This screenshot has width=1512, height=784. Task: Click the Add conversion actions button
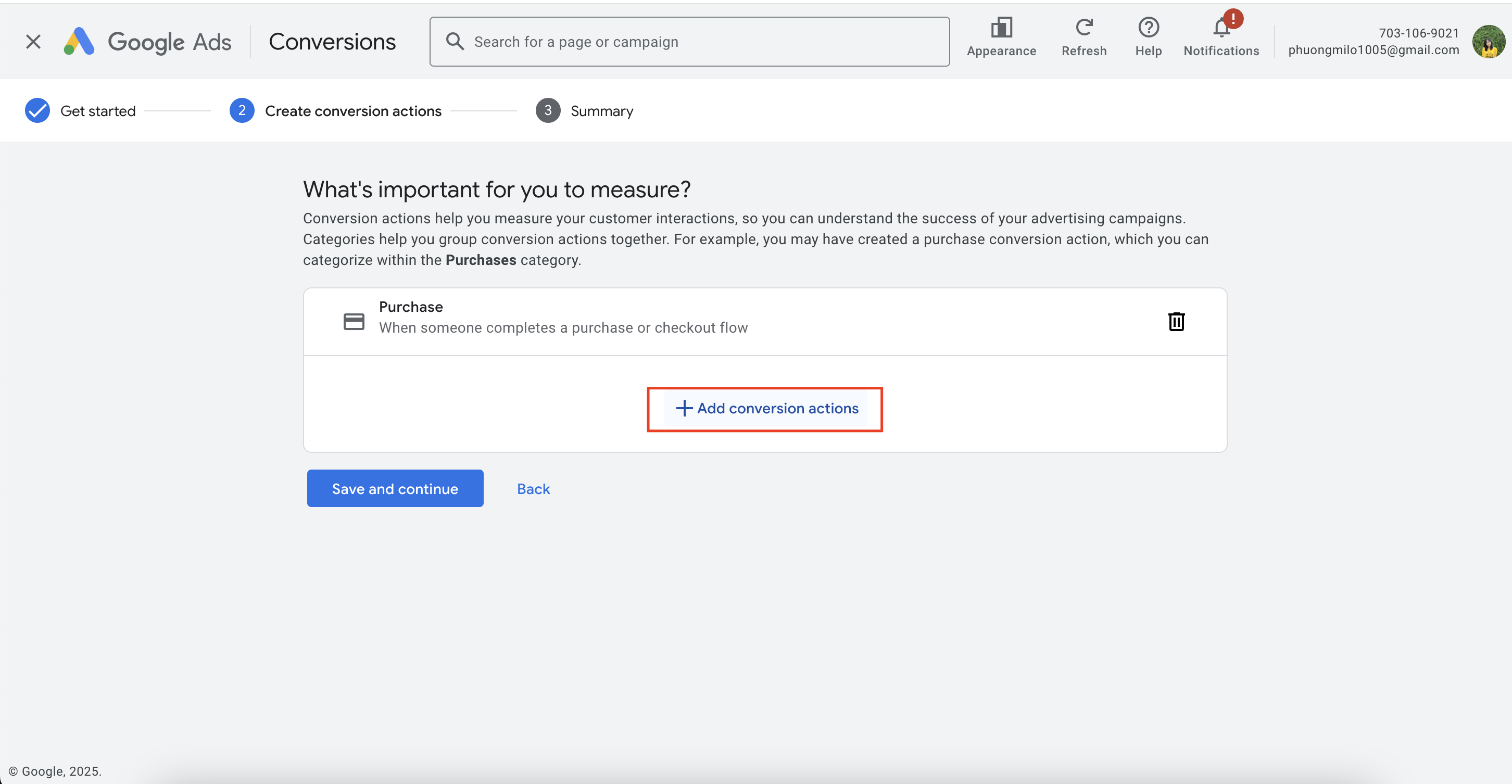(x=765, y=409)
